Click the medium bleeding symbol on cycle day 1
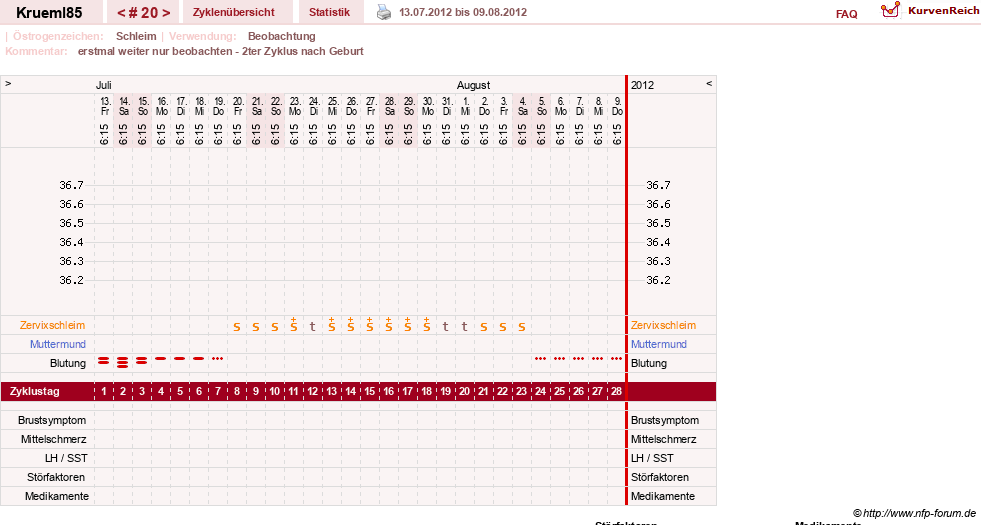Image resolution: width=981 pixels, height=525 pixels. [104, 360]
